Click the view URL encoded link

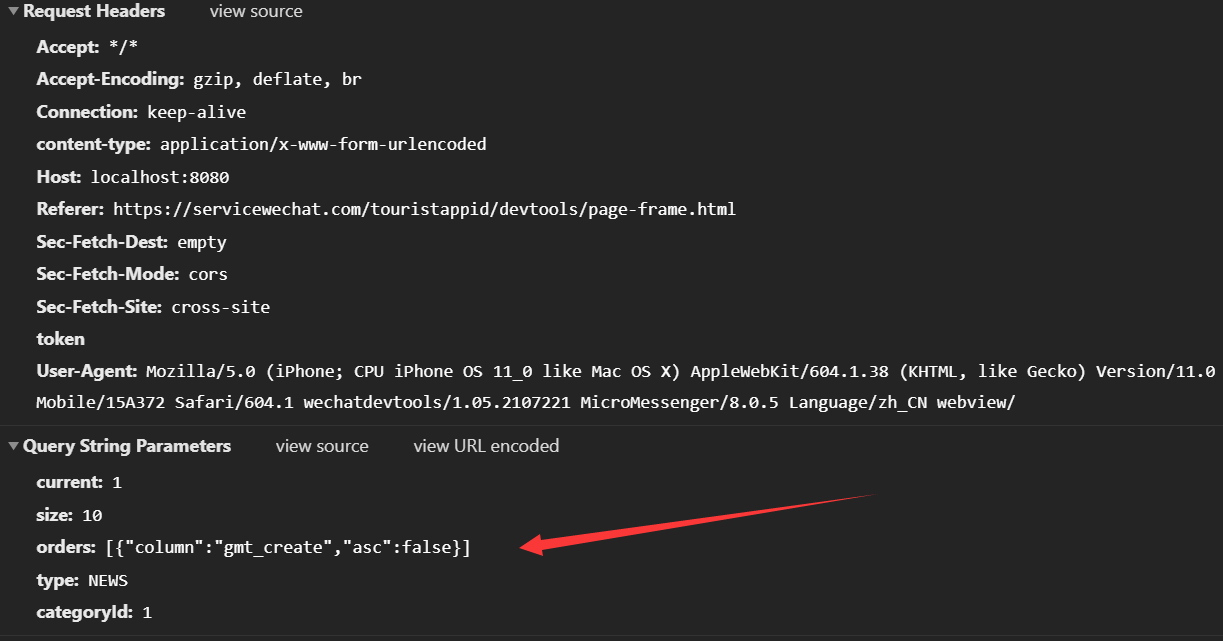(486, 446)
